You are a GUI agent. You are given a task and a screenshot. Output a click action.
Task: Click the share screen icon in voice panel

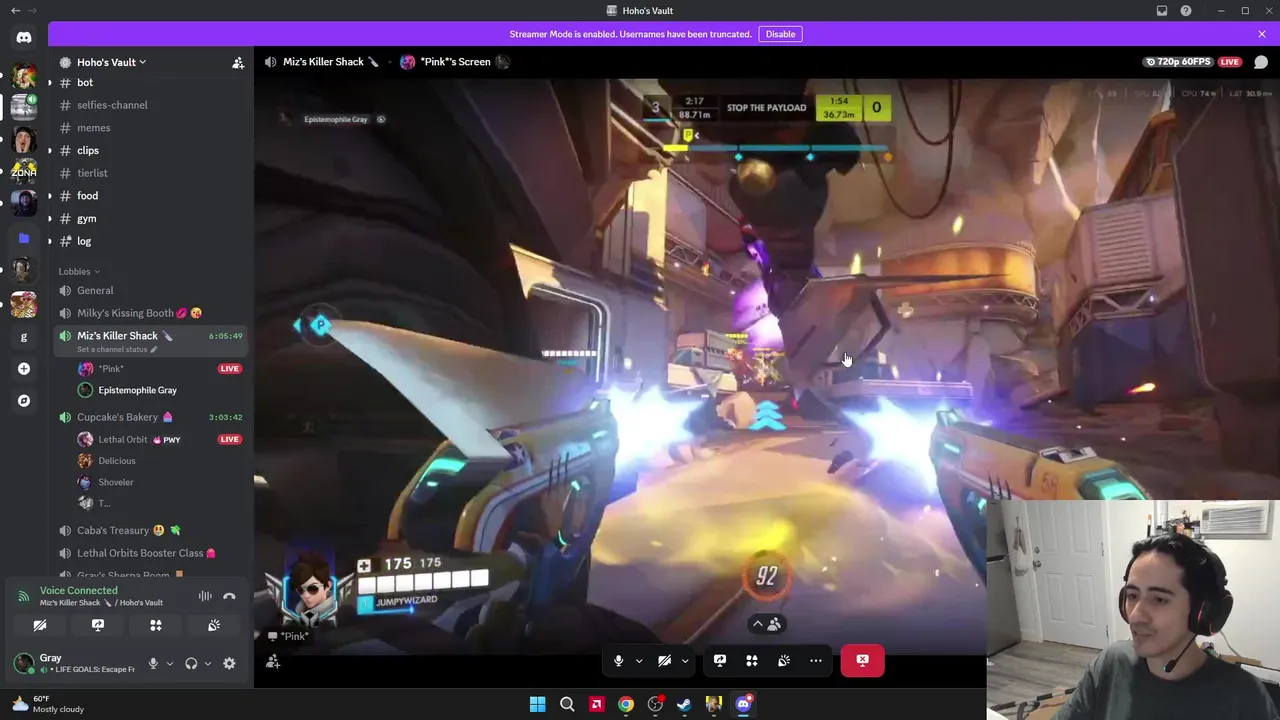coord(98,625)
